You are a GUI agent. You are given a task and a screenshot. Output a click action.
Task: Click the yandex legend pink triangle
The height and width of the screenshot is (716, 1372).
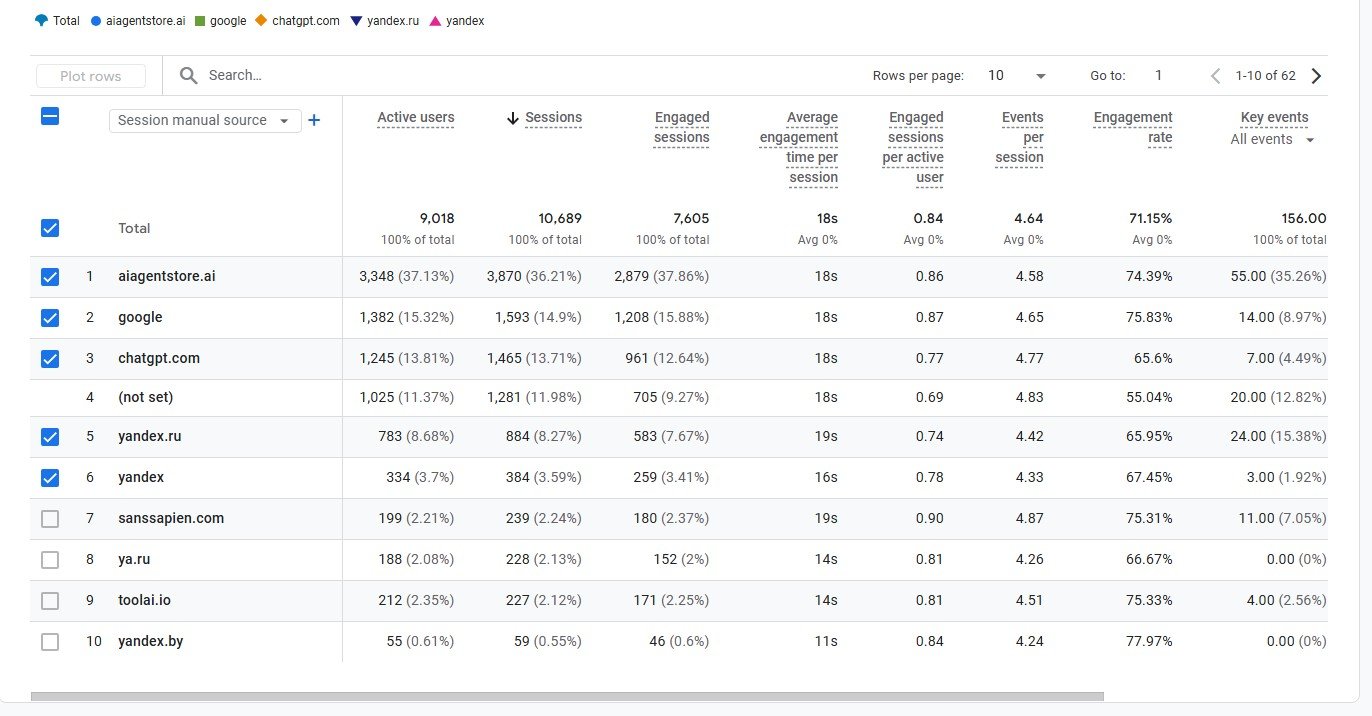point(435,20)
